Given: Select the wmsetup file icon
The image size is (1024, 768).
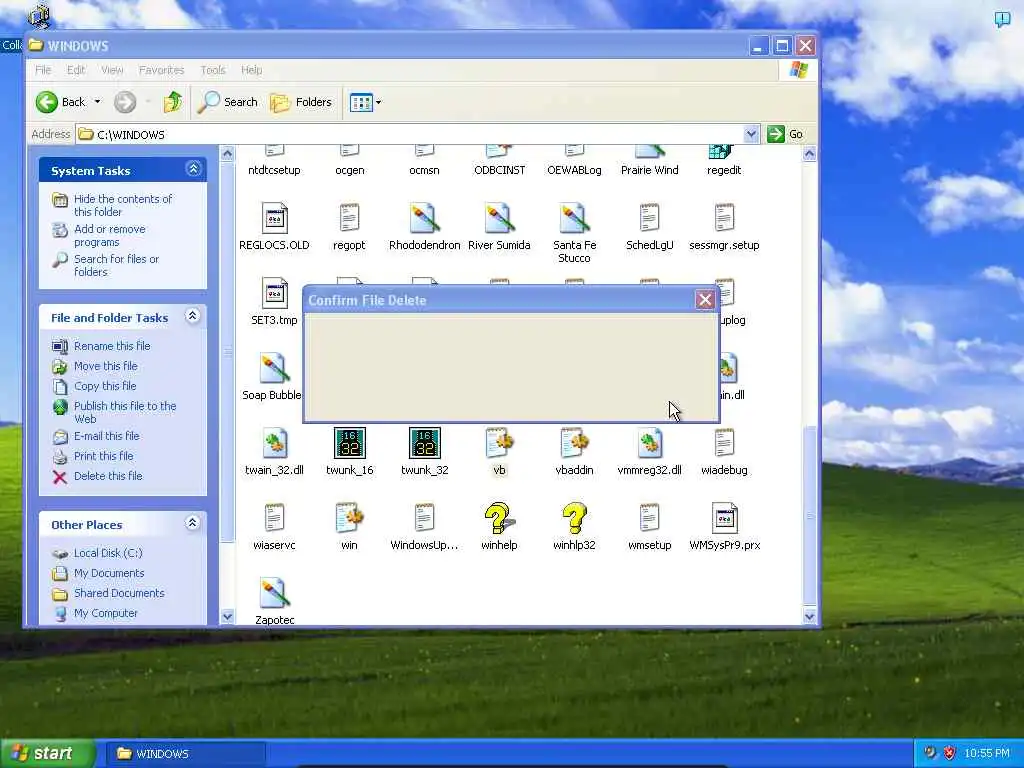Looking at the screenshot, I should click(649, 519).
